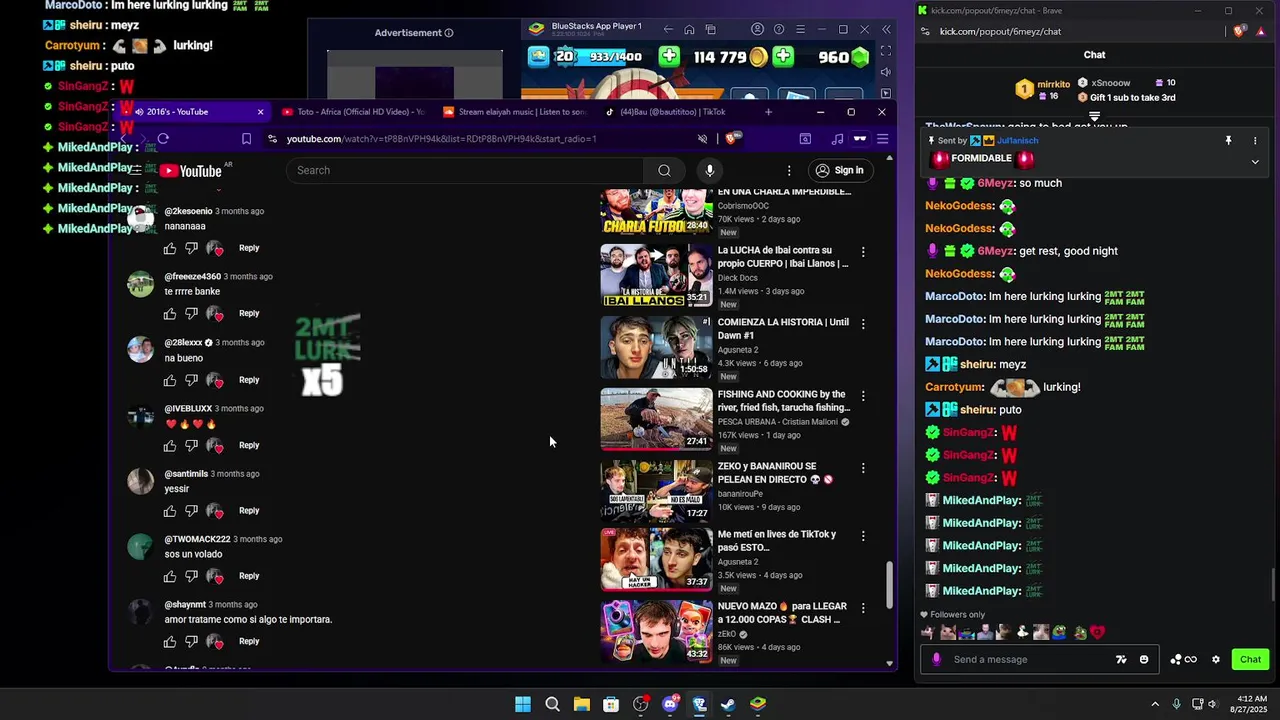Click the YouTube Sign in button
1280x720 pixels.
tap(839, 171)
